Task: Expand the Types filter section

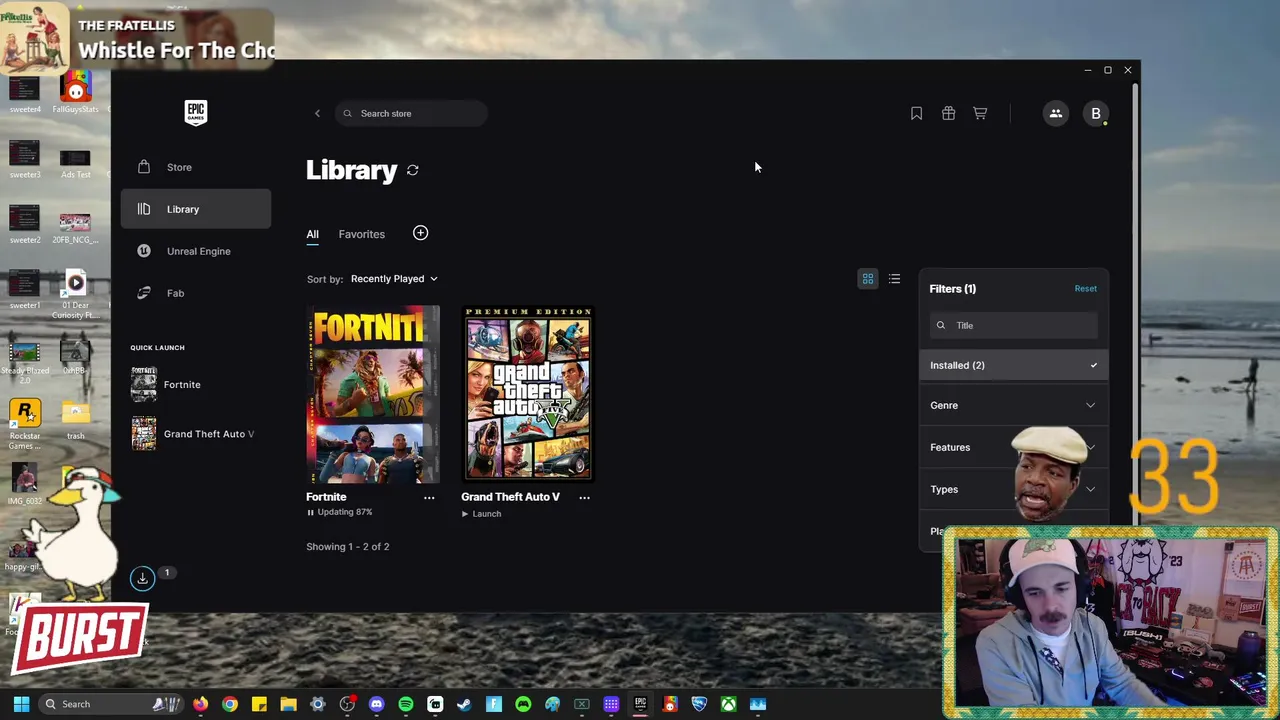Action: click(1013, 489)
